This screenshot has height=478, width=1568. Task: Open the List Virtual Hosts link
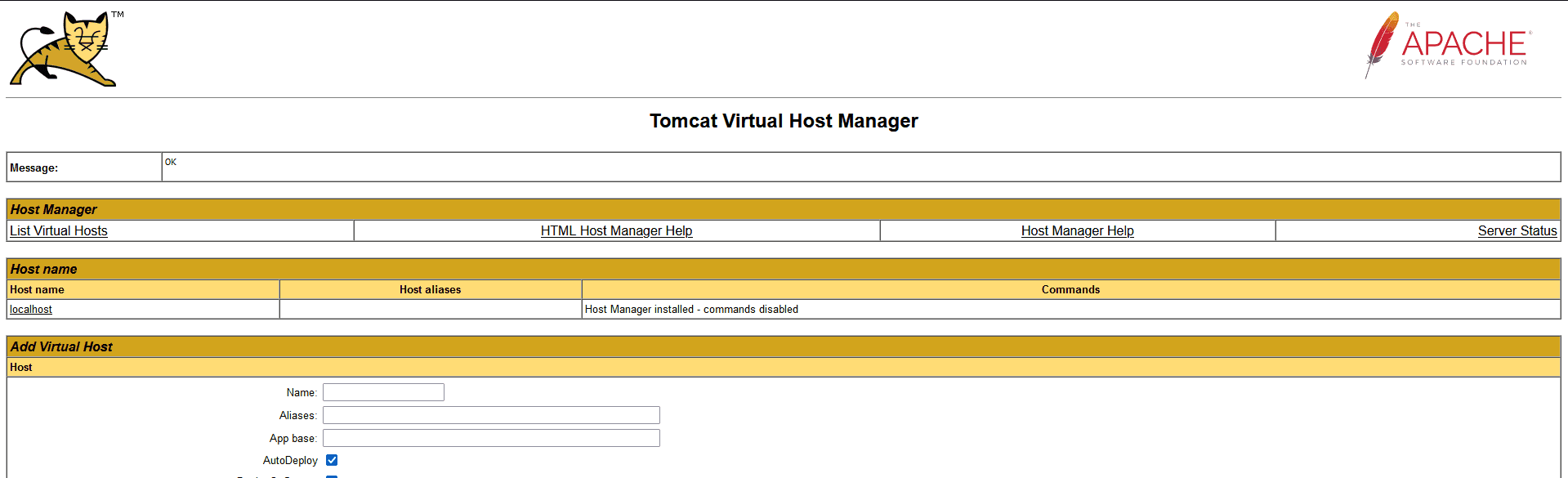(x=59, y=230)
